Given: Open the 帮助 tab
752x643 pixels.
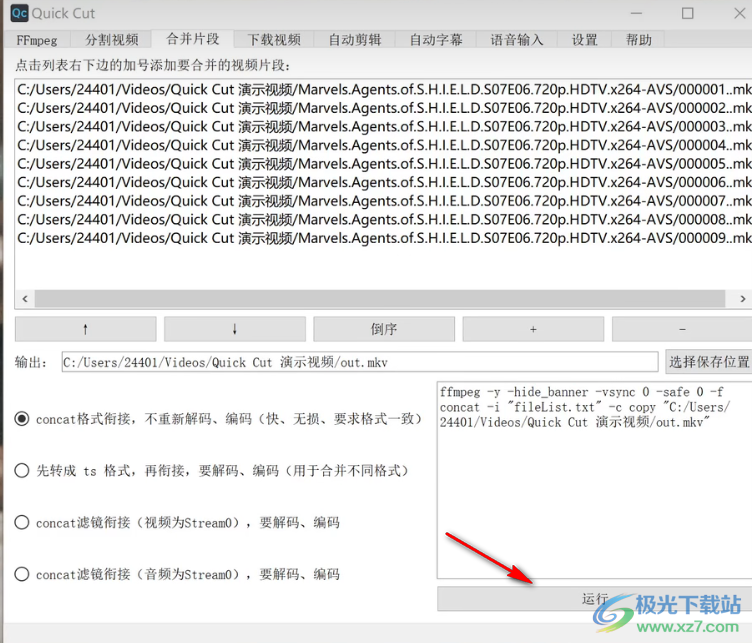Looking at the screenshot, I should [639, 40].
